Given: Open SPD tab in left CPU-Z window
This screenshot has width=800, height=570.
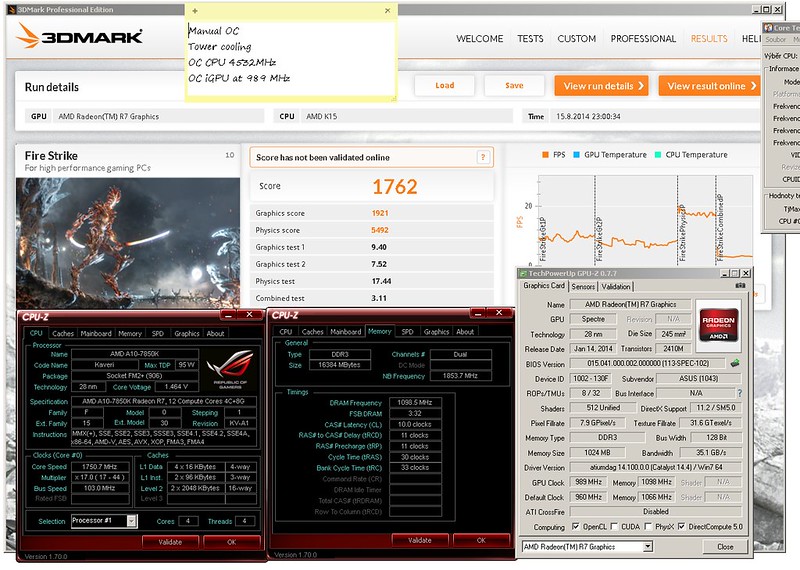Looking at the screenshot, I should 158,333.
